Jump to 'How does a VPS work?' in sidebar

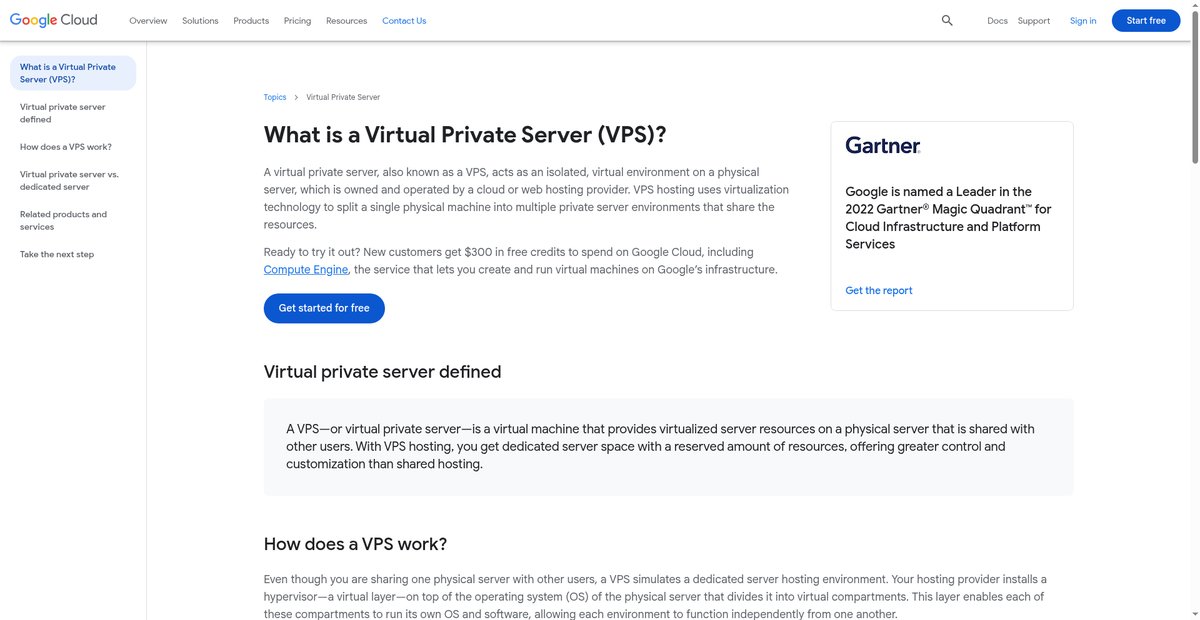coord(66,147)
